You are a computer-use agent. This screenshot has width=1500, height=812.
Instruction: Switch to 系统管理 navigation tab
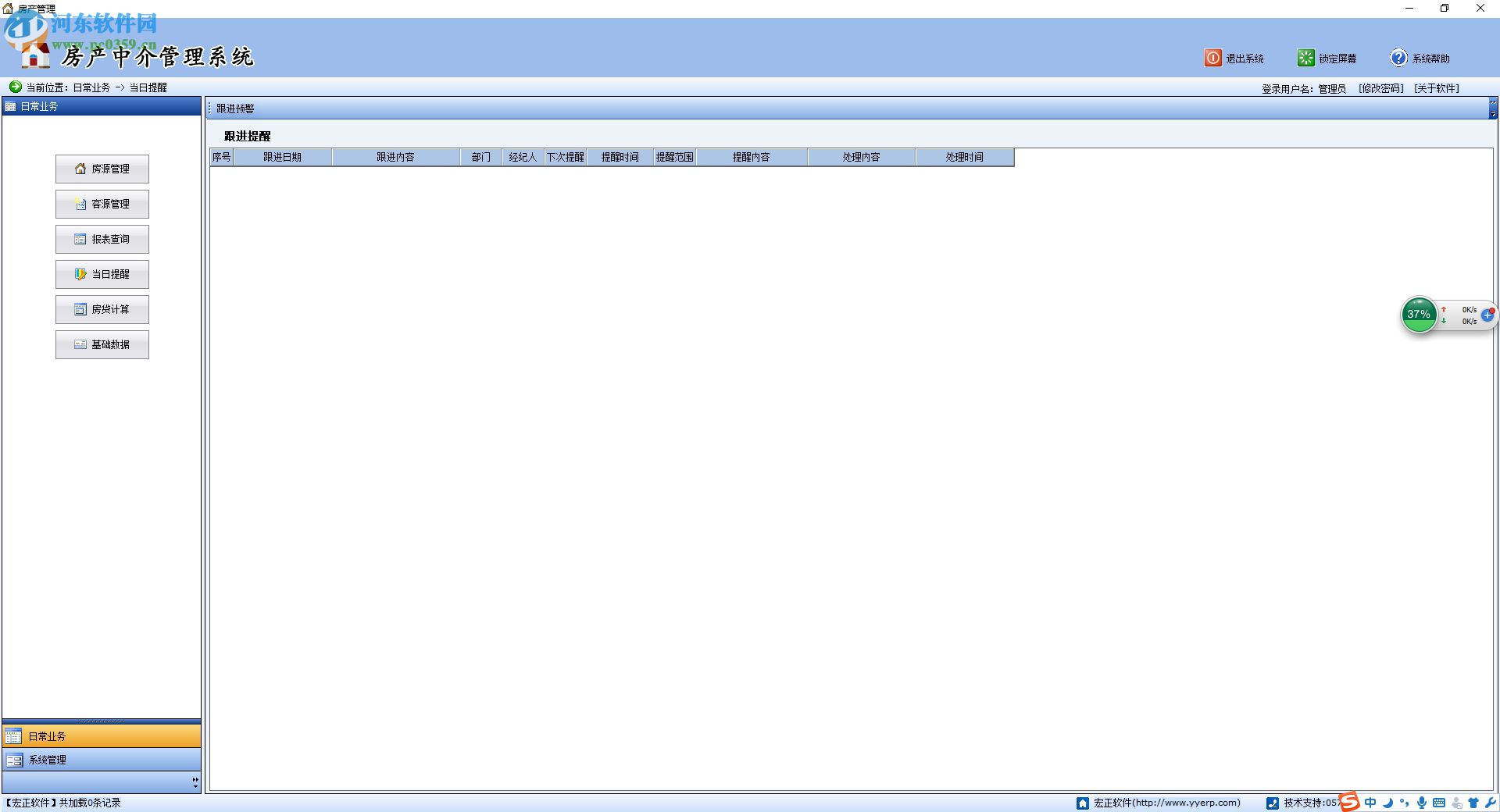102,760
